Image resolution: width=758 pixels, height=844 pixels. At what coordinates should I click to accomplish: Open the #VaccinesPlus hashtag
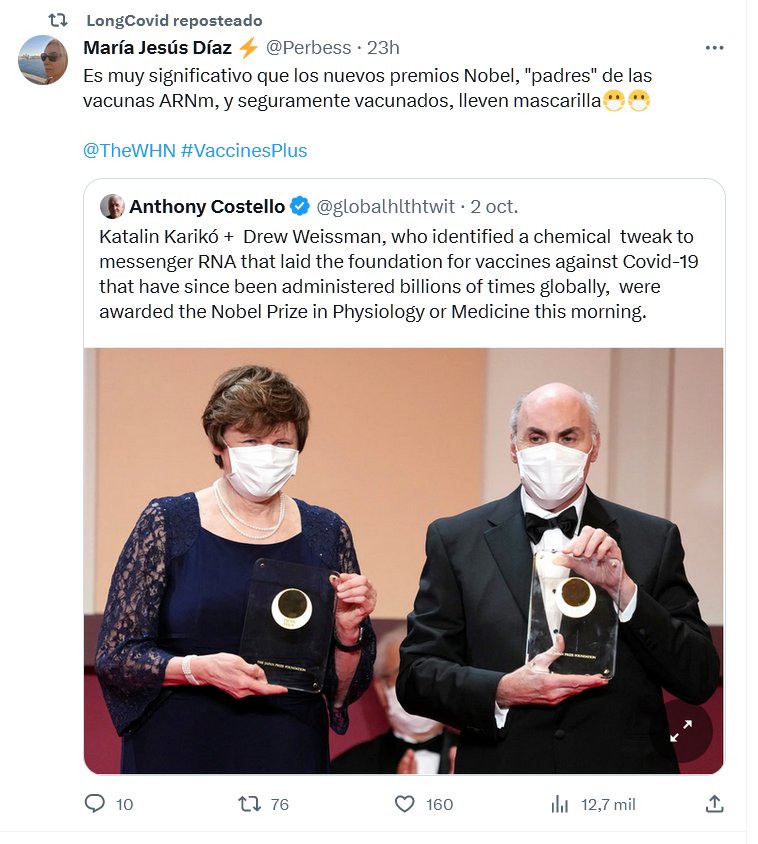pos(244,151)
